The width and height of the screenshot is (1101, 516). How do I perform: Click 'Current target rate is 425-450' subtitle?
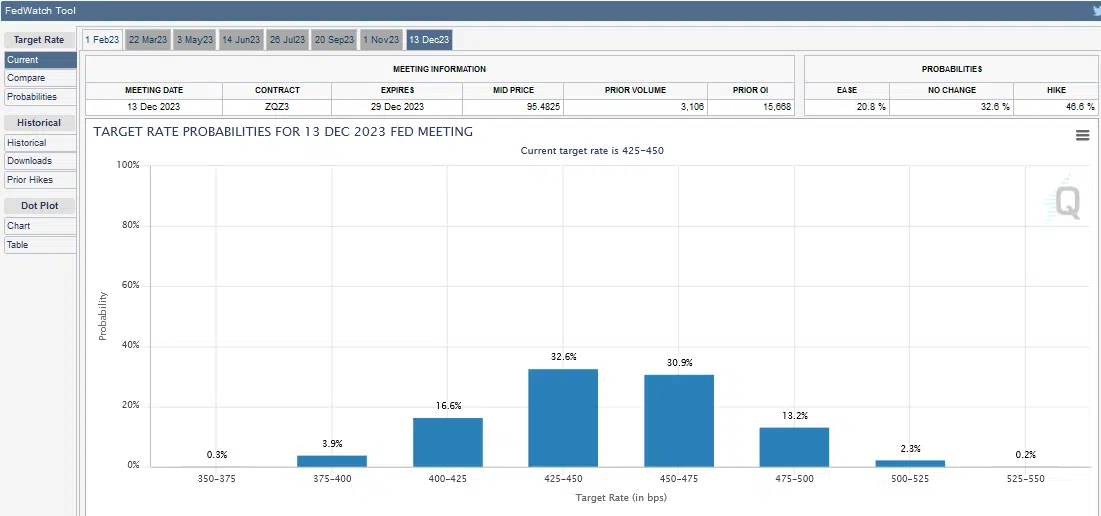click(x=592, y=151)
